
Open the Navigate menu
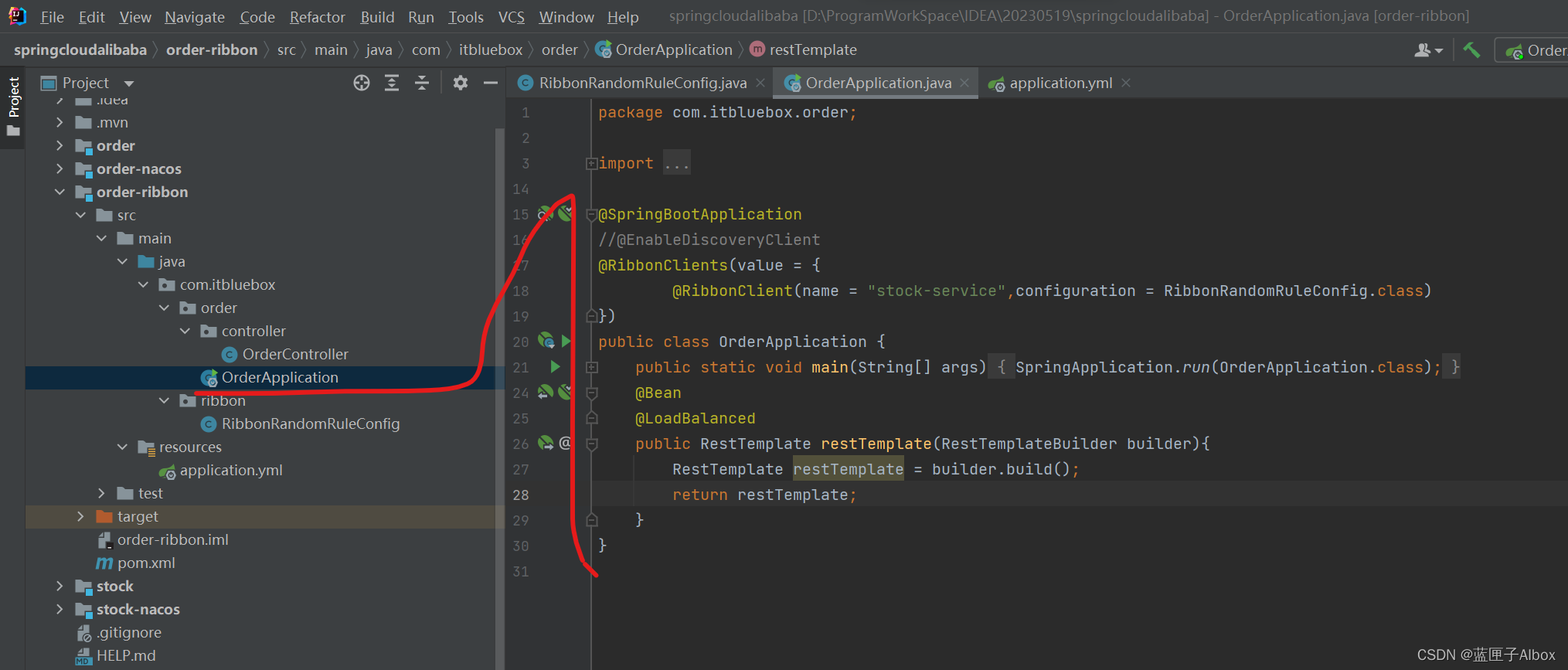coord(195,17)
